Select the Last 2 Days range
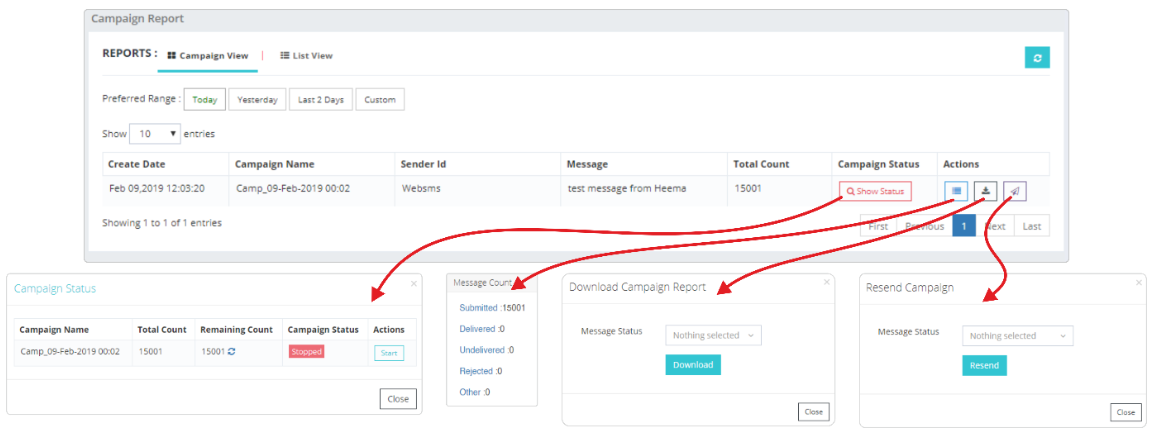The width and height of the screenshot is (1155, 438). coord(321,99)
